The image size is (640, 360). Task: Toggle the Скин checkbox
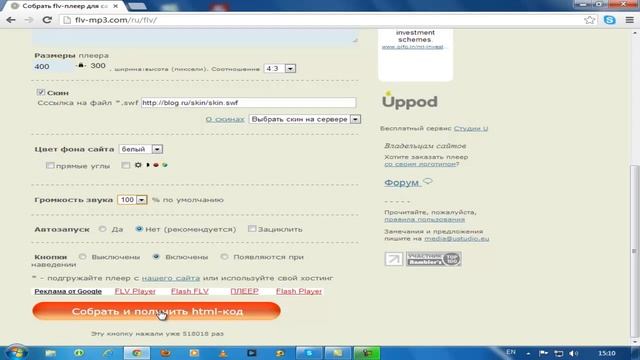coord(40,92)
